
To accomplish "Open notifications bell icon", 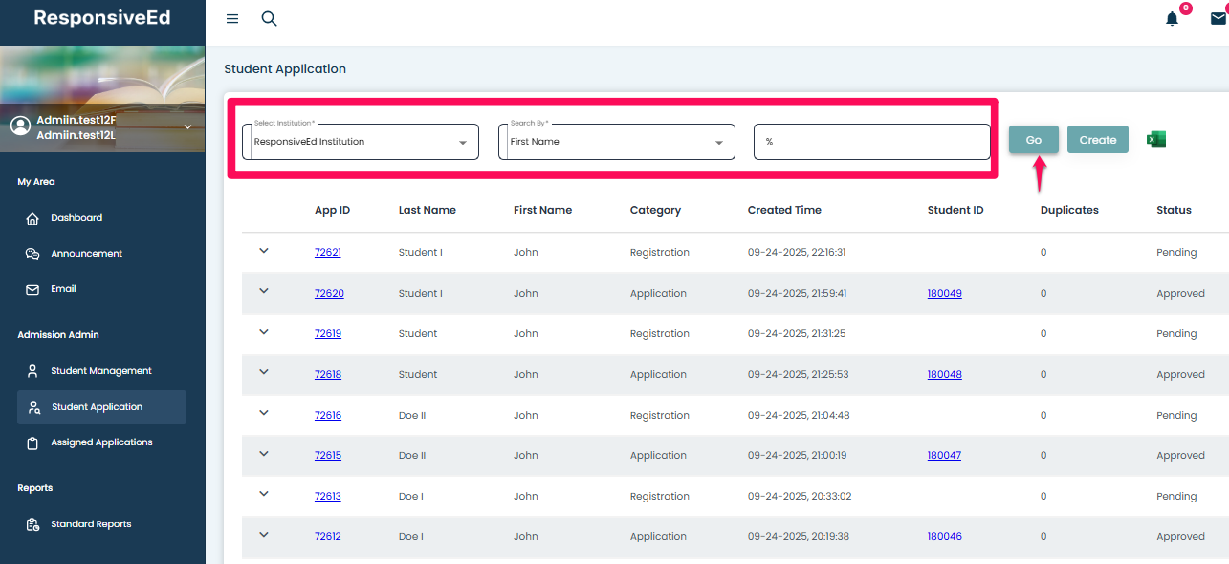I will (x=1172, y=19).
